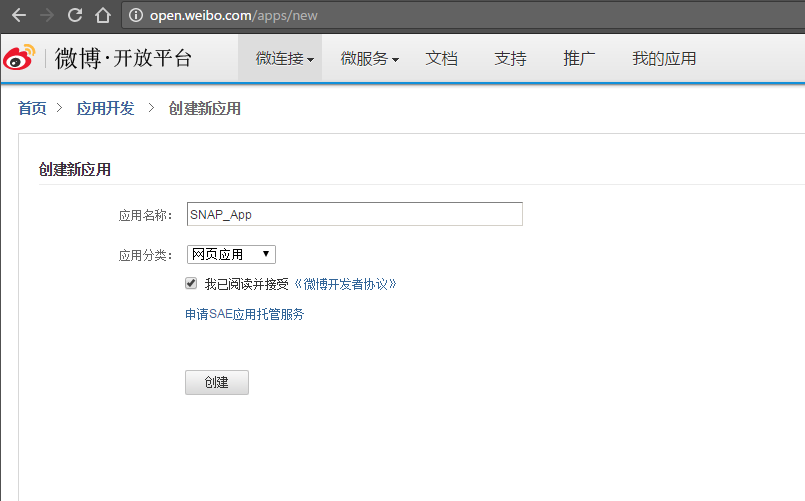Reload the page with refresh icon
The width and height of the screenshot is (805, 501).
75,15
